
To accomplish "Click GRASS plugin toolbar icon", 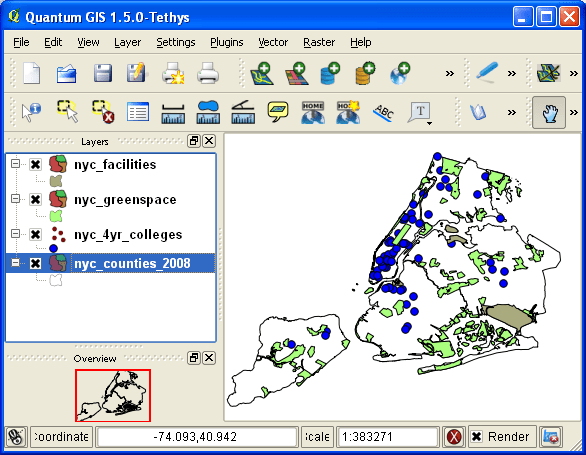I will coord(548,73).
